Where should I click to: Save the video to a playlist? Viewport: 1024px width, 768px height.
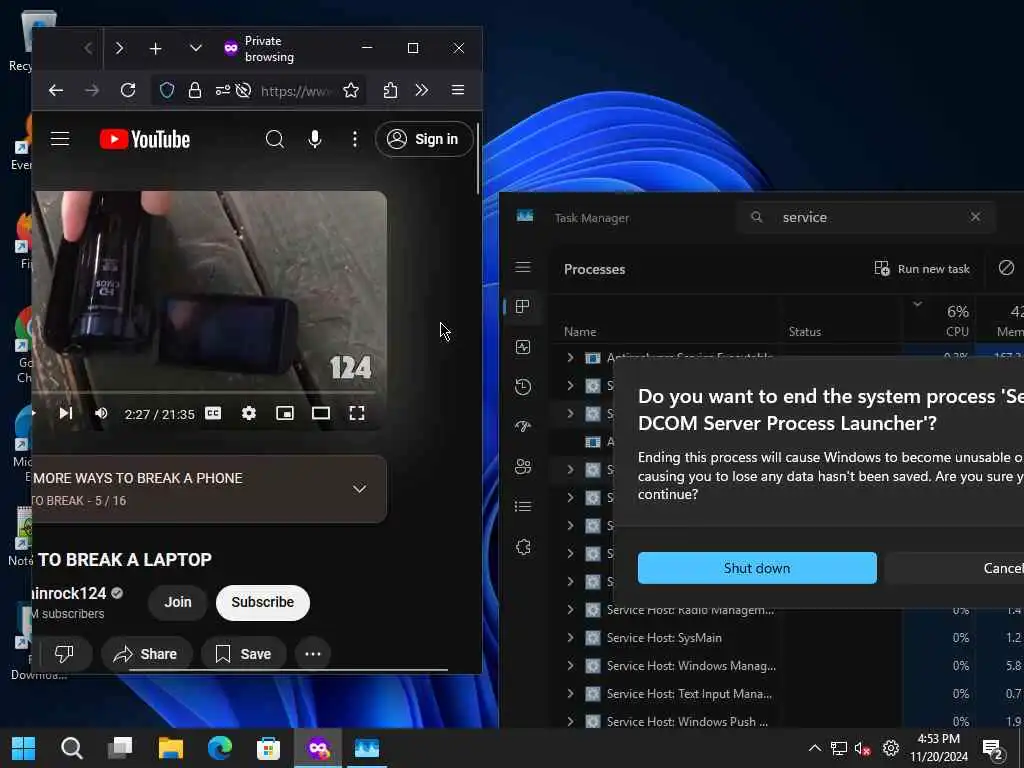(x=243, y=654)
